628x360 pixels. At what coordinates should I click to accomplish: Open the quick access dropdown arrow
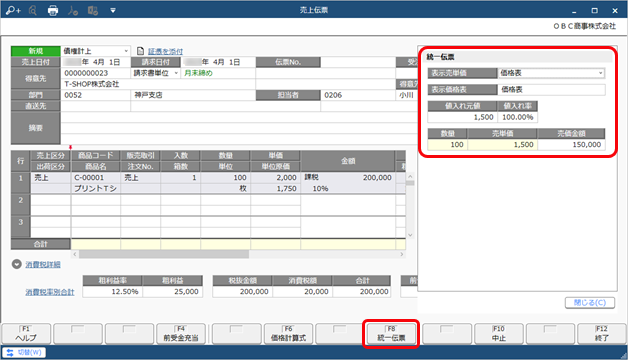(x=113, y=10)
